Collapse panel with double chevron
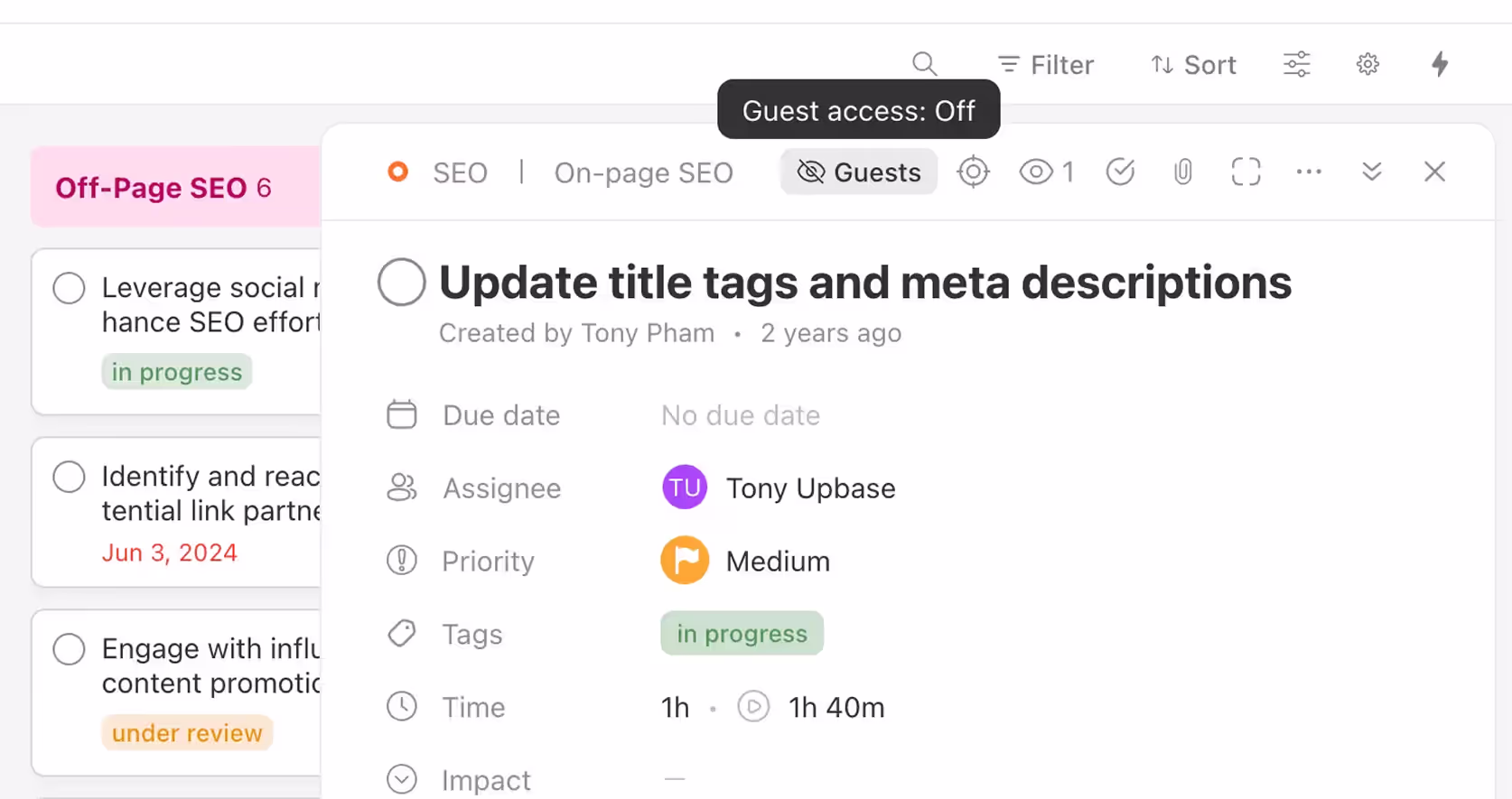Viewport: 1512px width, 799px height. pos(1371,172)
